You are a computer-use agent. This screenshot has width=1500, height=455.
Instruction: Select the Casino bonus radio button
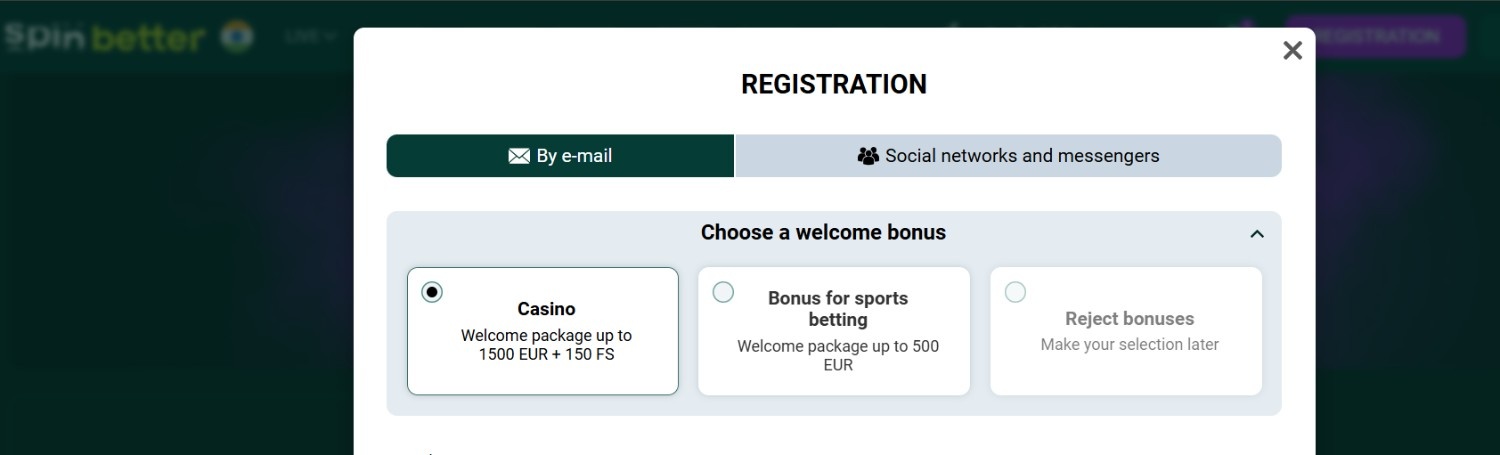[x=432, y=292]
